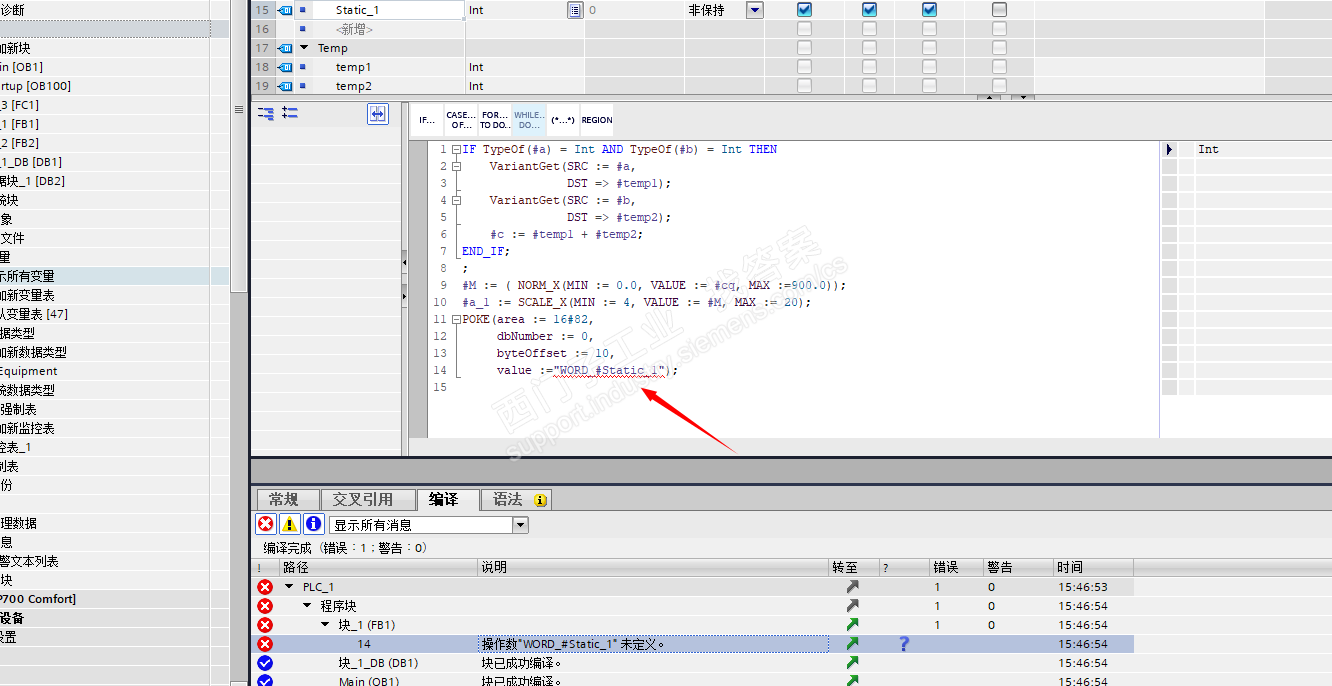This screenshot has width=1332, height=686.
Task: Toggle the unchecked checkbox in Static_1 row
Action: pos(999,10)
